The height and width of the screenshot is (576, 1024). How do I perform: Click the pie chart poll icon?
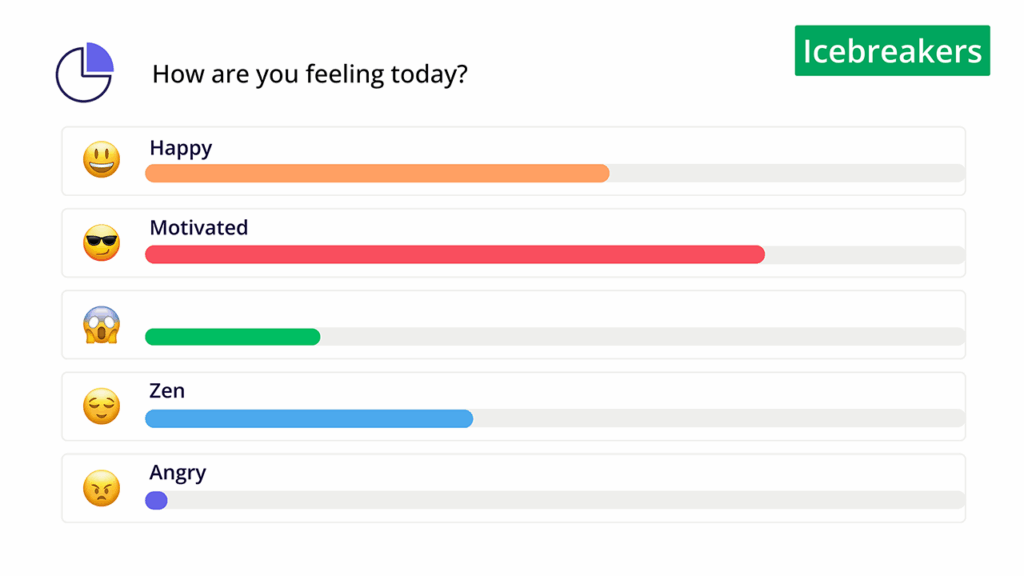tap(84, 72)
